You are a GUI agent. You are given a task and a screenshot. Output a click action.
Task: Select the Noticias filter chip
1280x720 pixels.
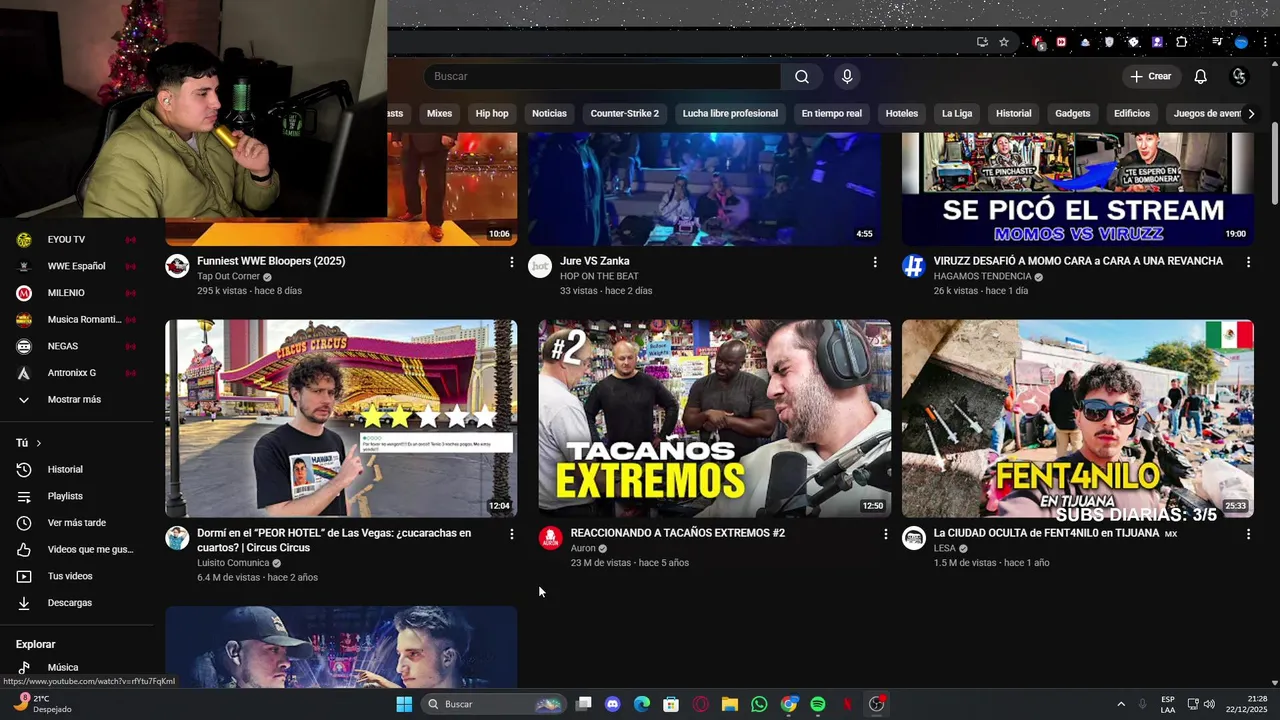coord(549,114)
